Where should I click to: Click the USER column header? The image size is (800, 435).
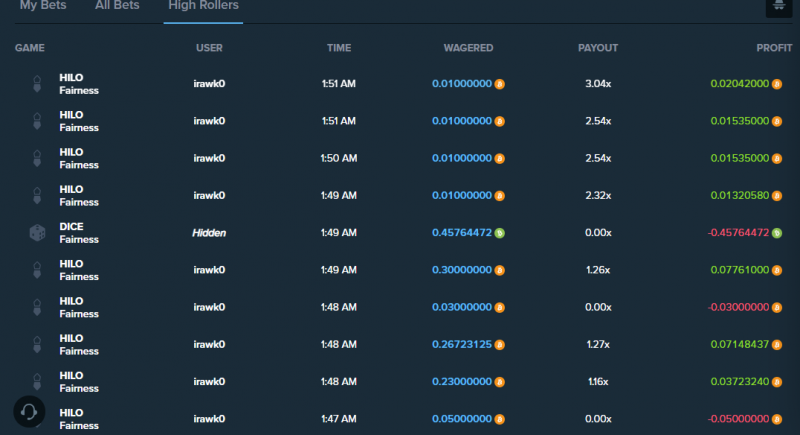209,48
